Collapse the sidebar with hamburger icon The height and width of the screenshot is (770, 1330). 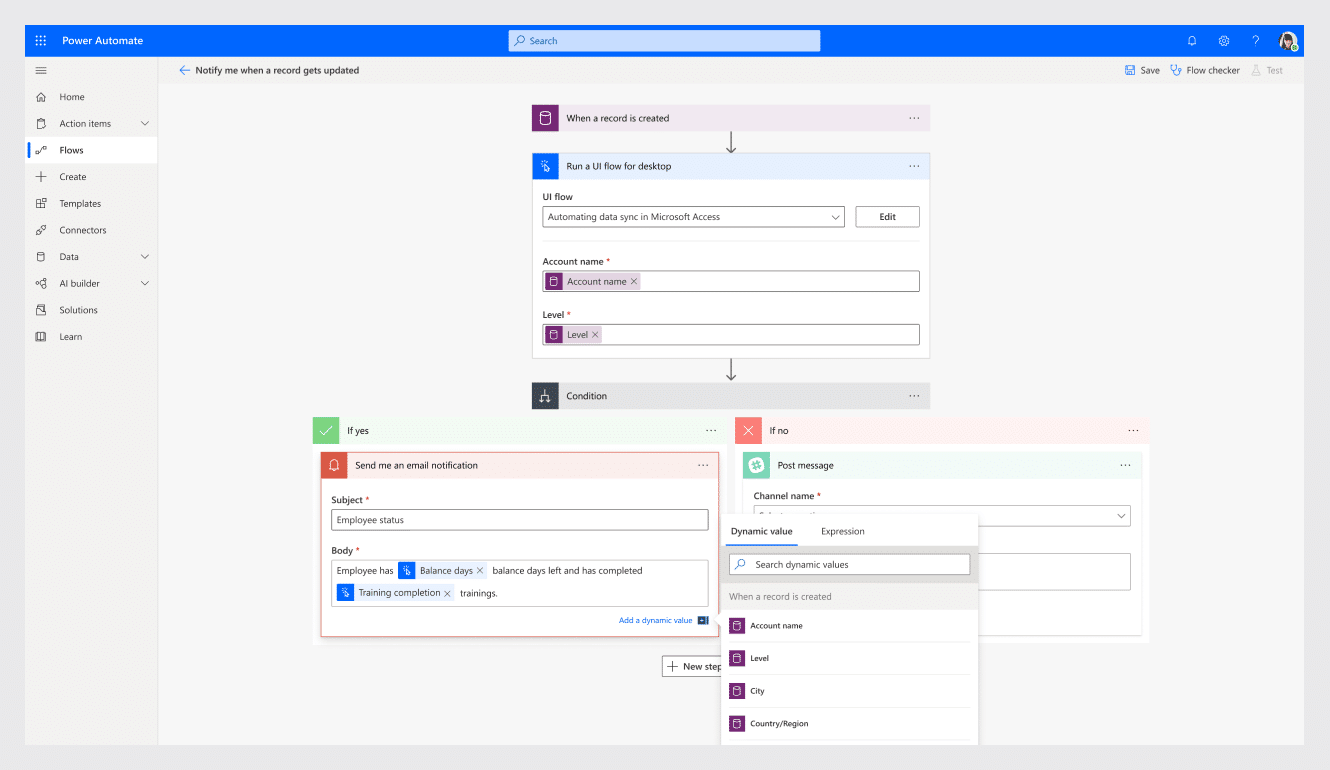[x=41, y=70]
